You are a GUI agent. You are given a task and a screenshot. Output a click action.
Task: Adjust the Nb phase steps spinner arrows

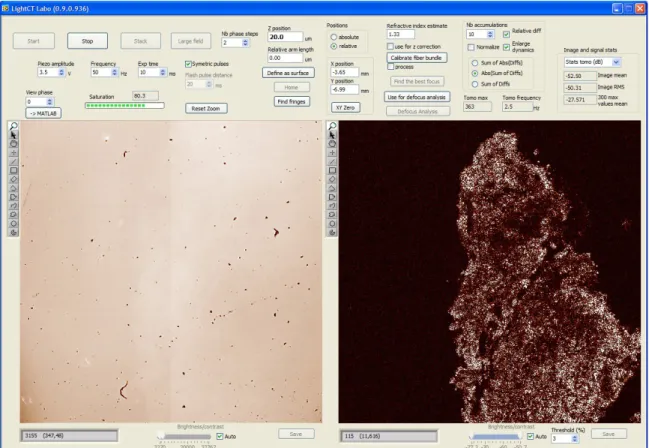(245, 43)
